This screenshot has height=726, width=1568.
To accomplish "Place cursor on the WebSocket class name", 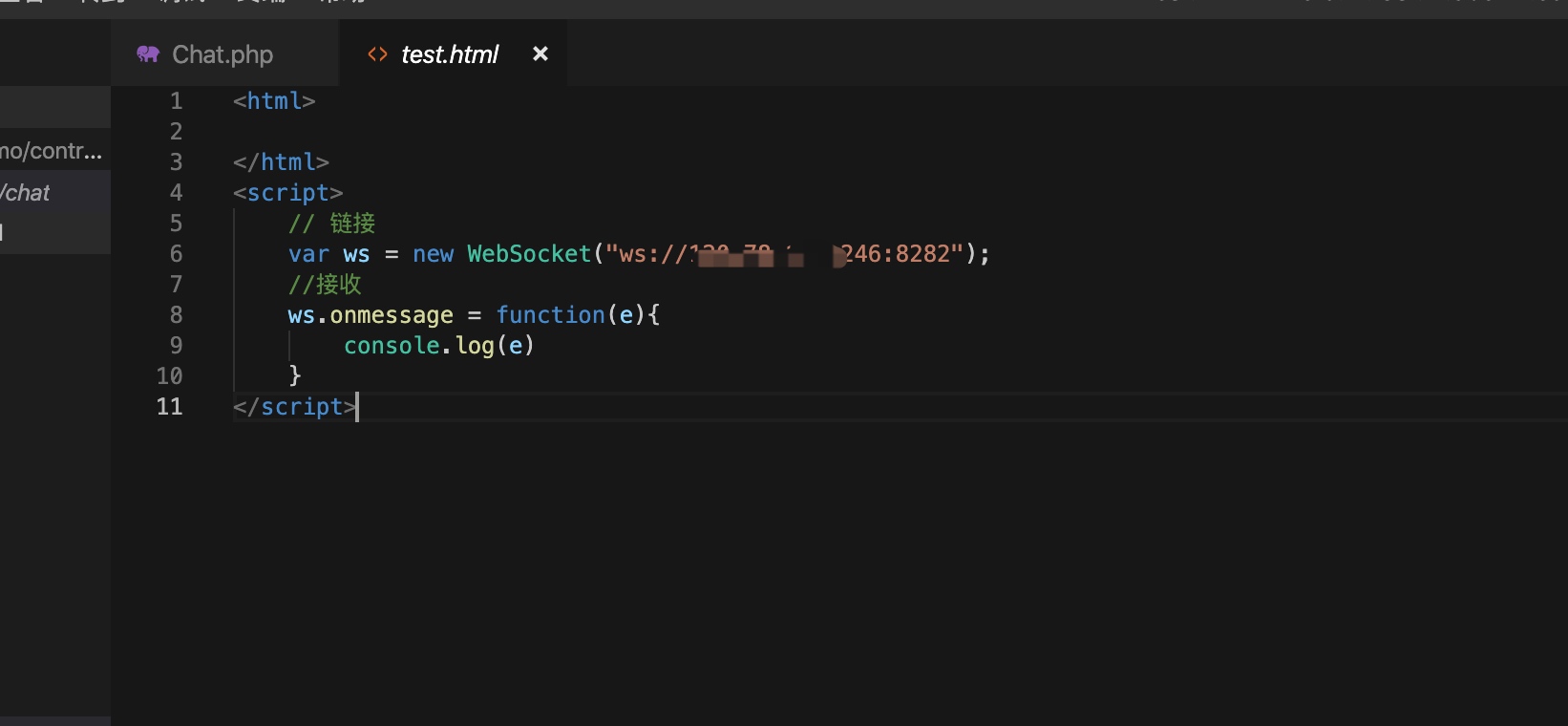I will pos(529,254).
